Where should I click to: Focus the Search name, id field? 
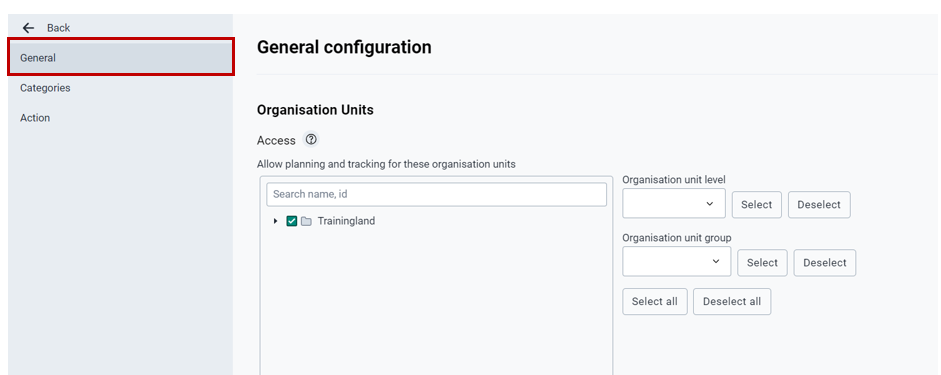[436, 194]
